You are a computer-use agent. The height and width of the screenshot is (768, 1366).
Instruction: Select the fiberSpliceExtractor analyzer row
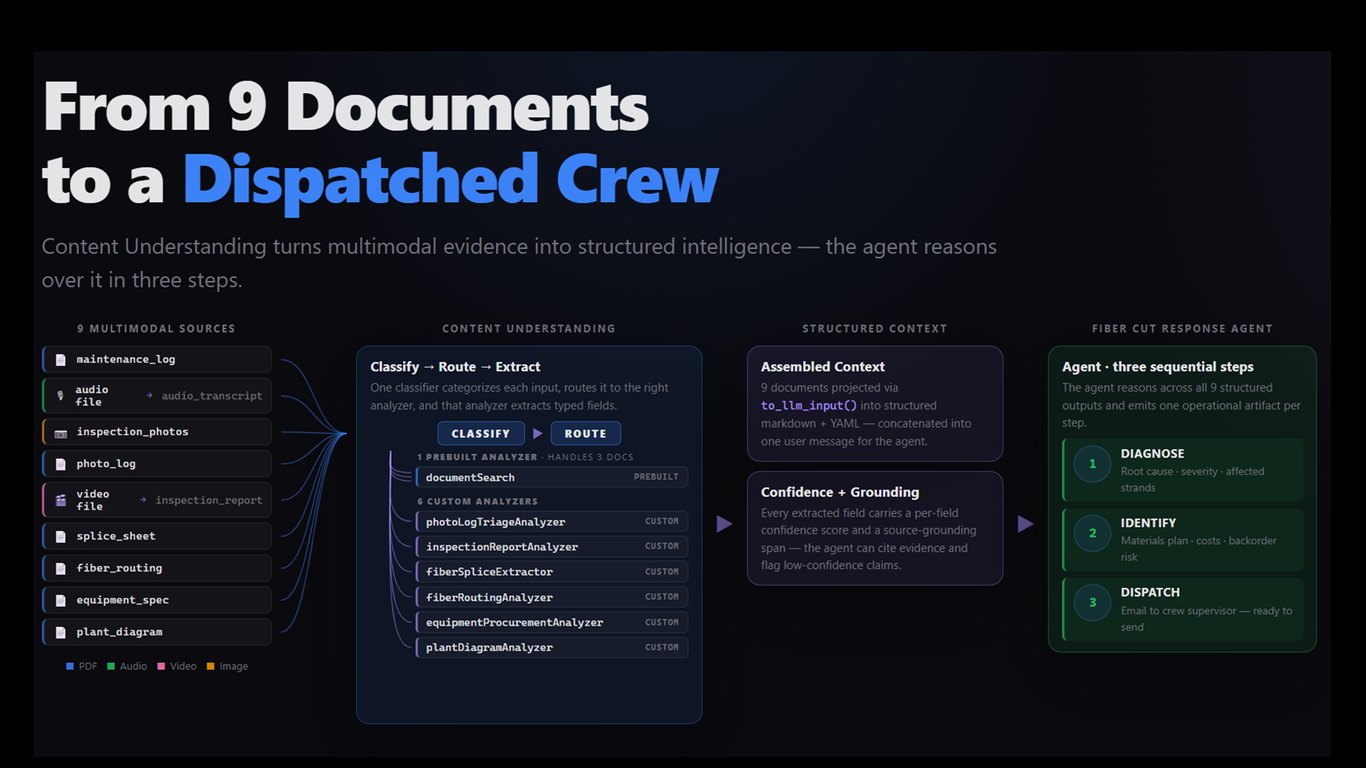(x=552, y=572)
